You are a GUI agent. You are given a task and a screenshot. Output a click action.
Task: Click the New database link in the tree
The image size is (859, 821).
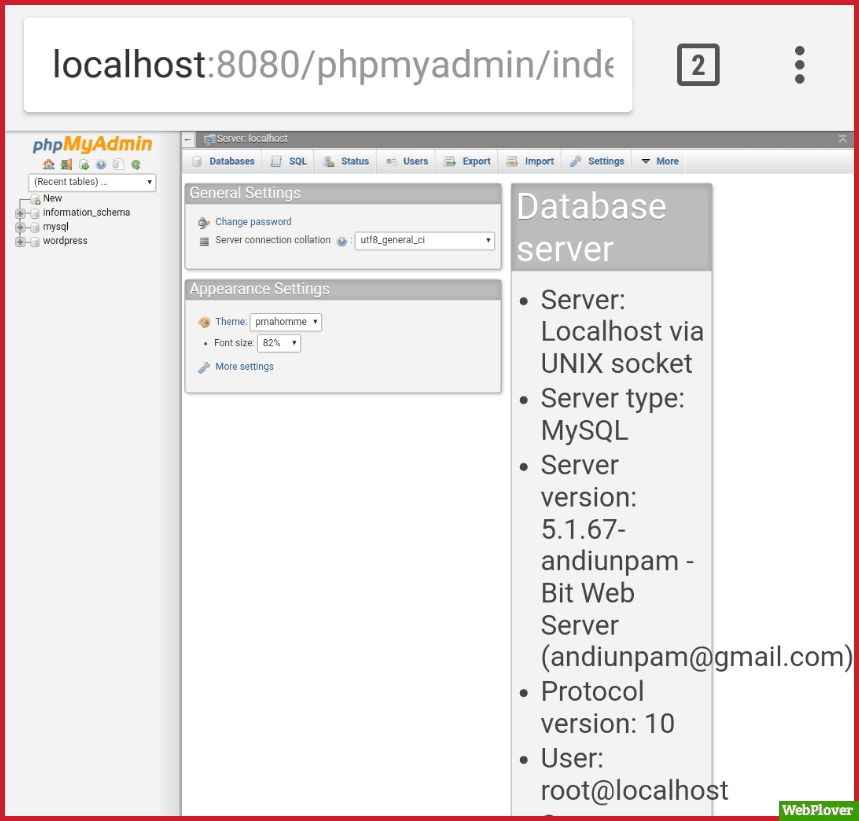[52, 198]
